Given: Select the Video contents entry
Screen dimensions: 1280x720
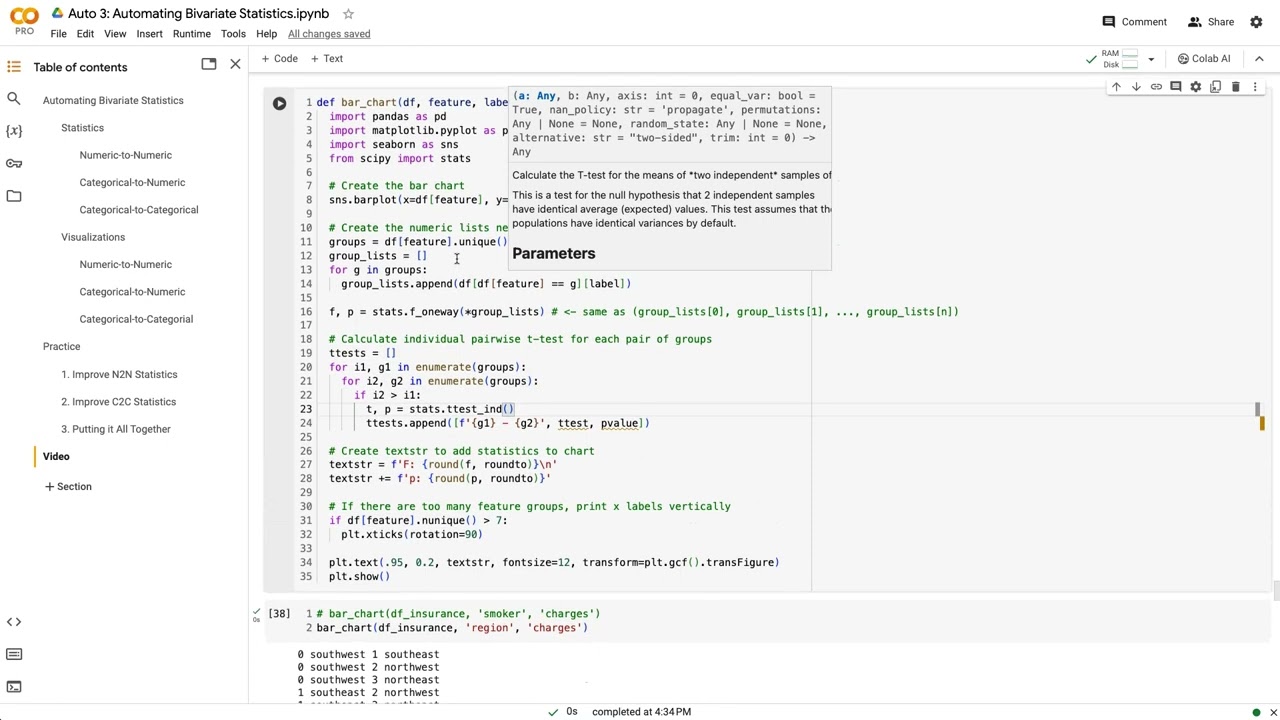Looking at the screenshot, I should point(56,456).
